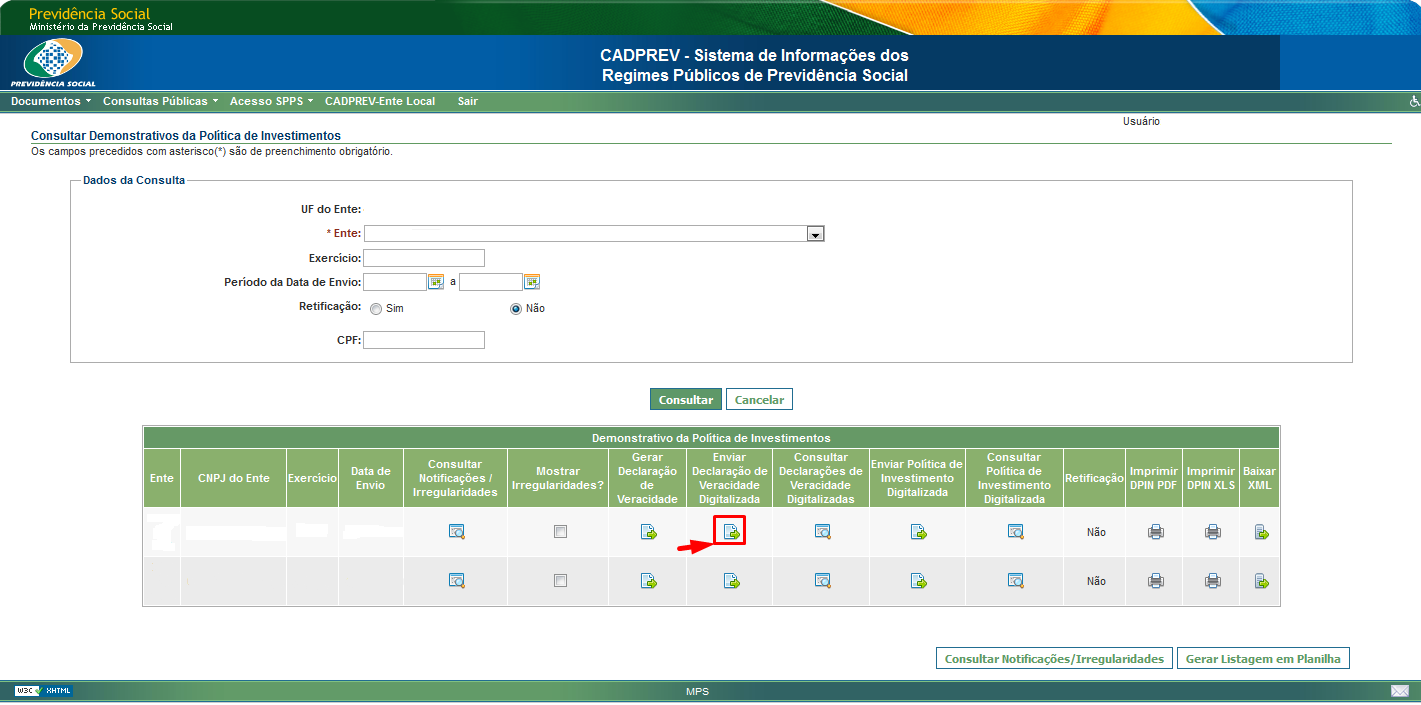Expand the Ente dropdown list

pyautogui.click(x=815, y=234)
